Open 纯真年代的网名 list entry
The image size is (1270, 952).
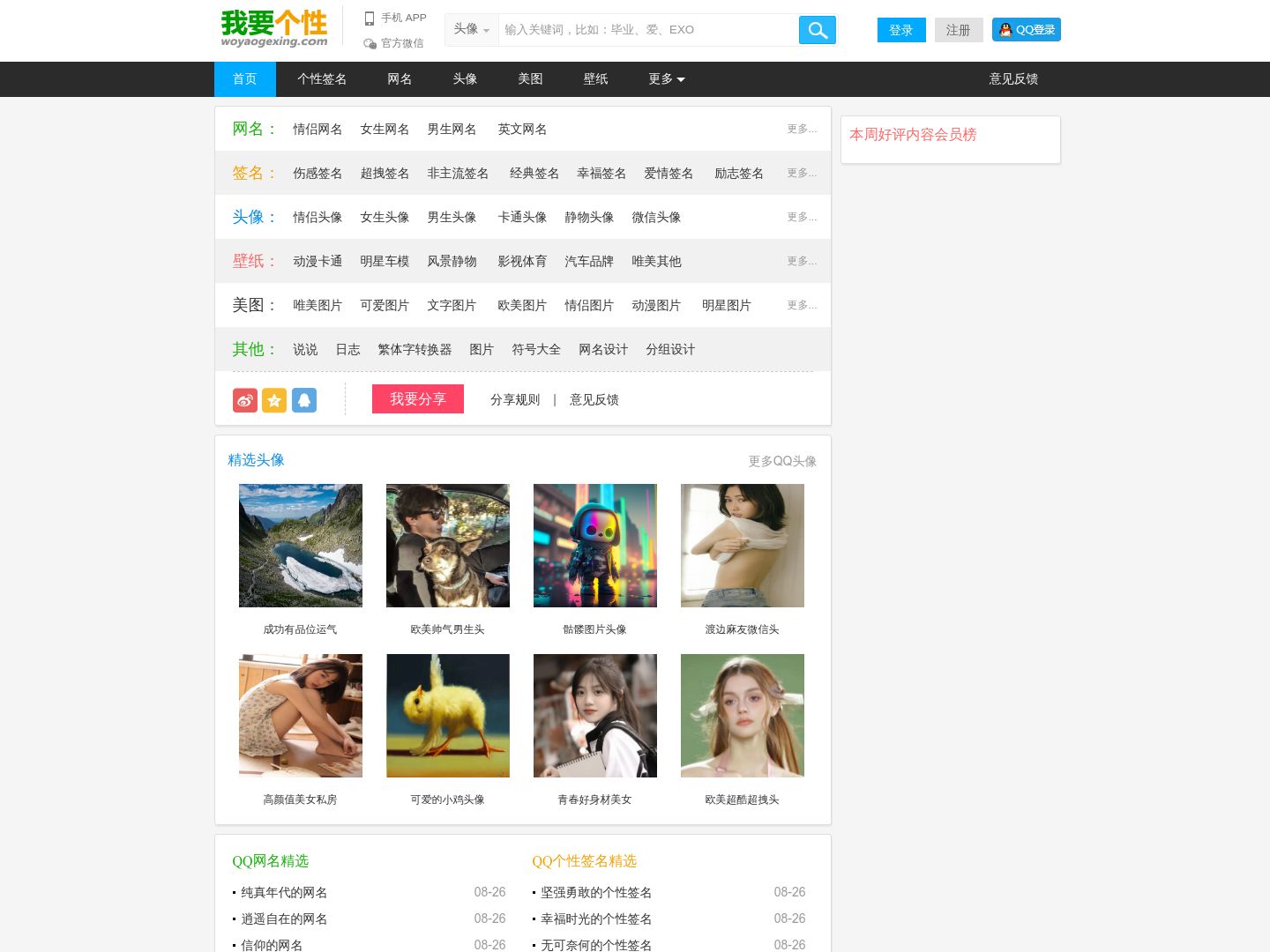[284, 893]
